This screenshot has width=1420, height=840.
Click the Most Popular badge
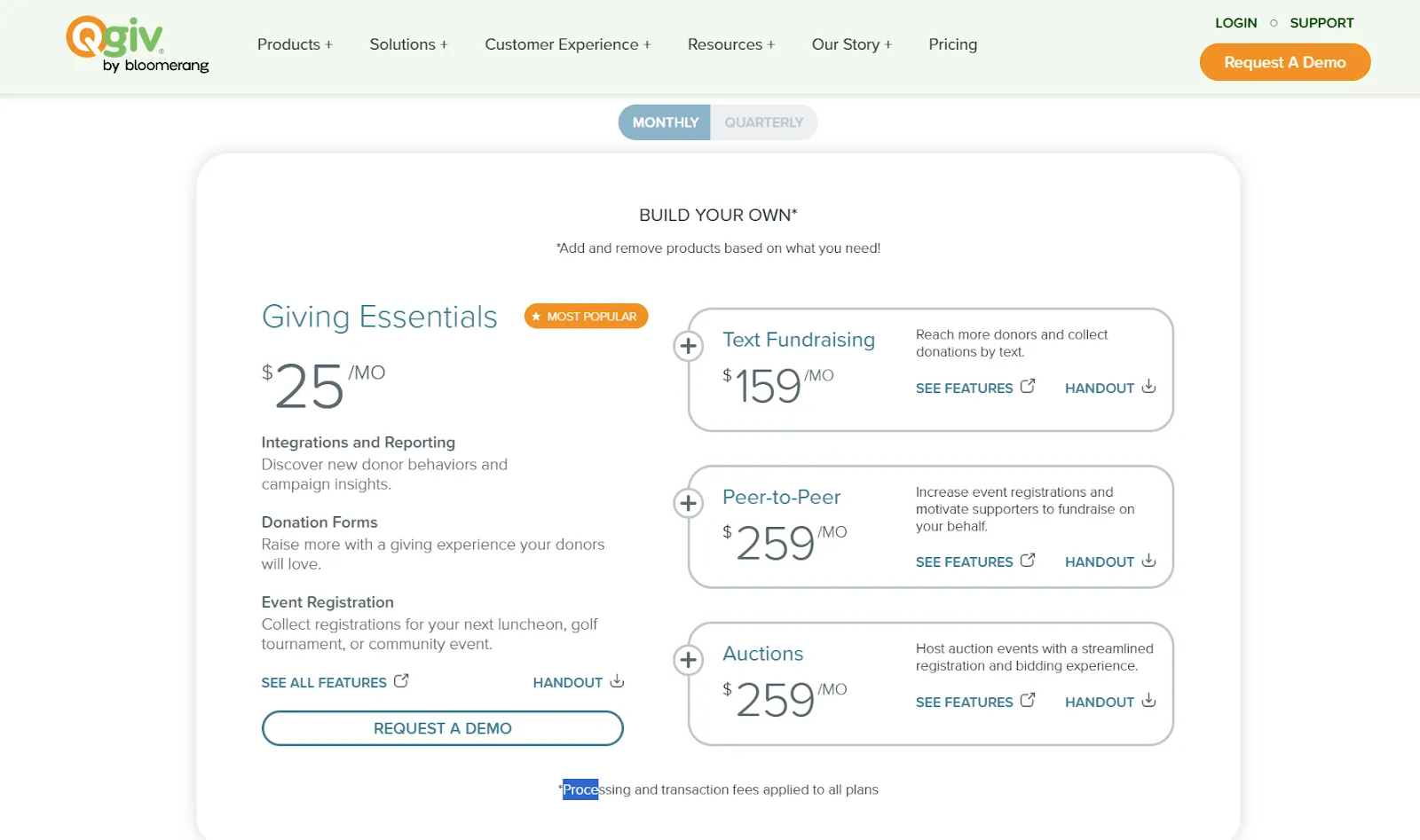coord(586,316)
